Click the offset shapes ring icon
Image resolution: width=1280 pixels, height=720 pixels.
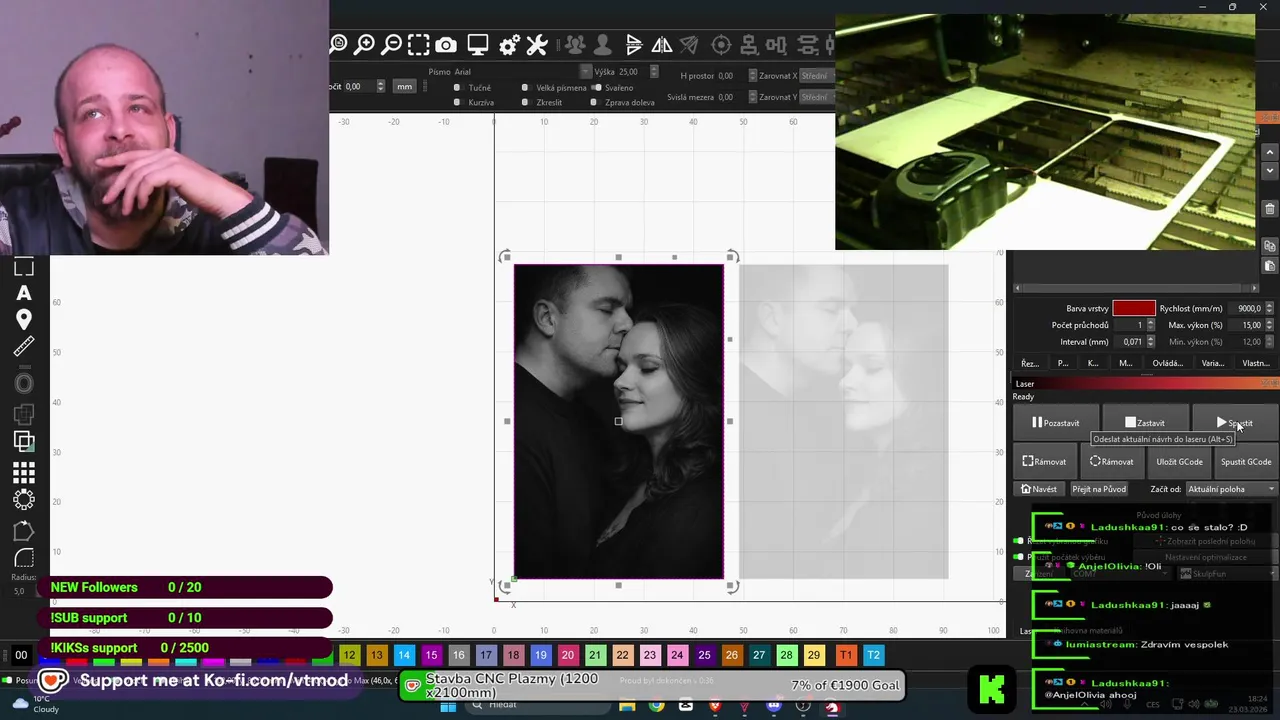tap(24, 383)
